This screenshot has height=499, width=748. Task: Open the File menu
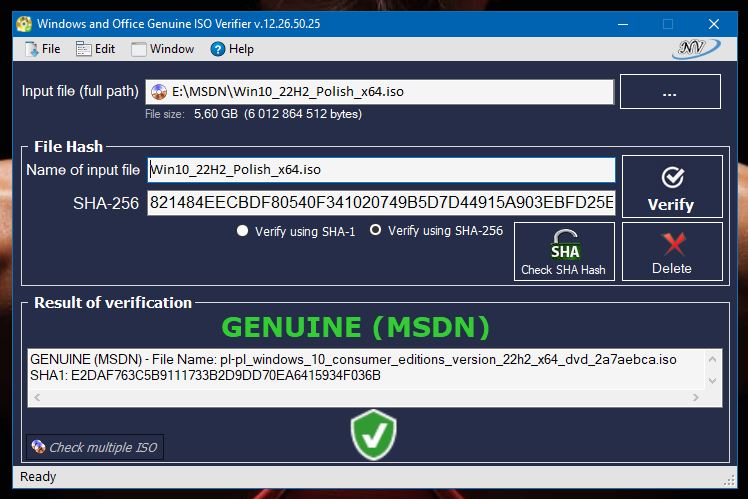[43, 49]
